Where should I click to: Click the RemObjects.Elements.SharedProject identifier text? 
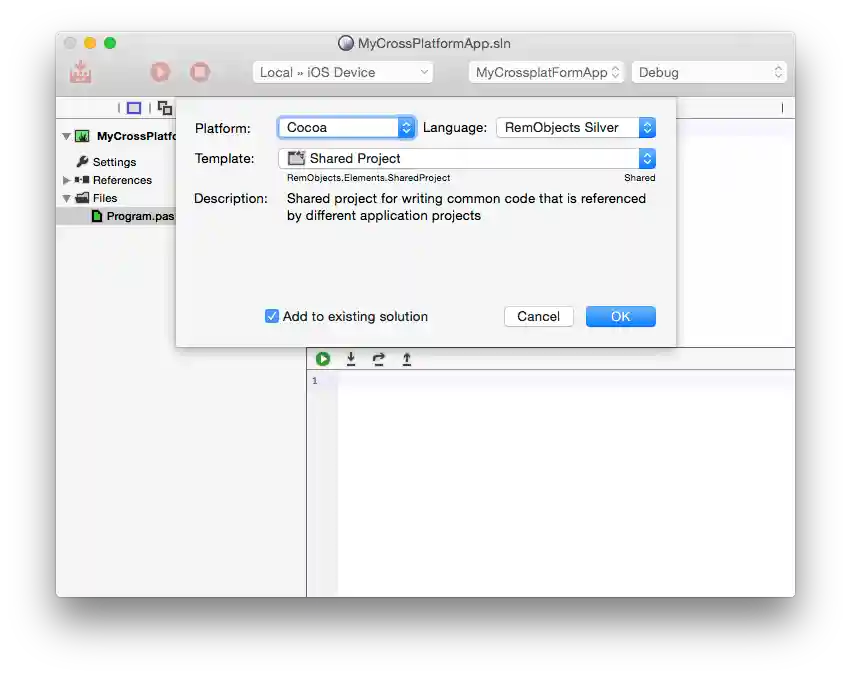point(369,178)
